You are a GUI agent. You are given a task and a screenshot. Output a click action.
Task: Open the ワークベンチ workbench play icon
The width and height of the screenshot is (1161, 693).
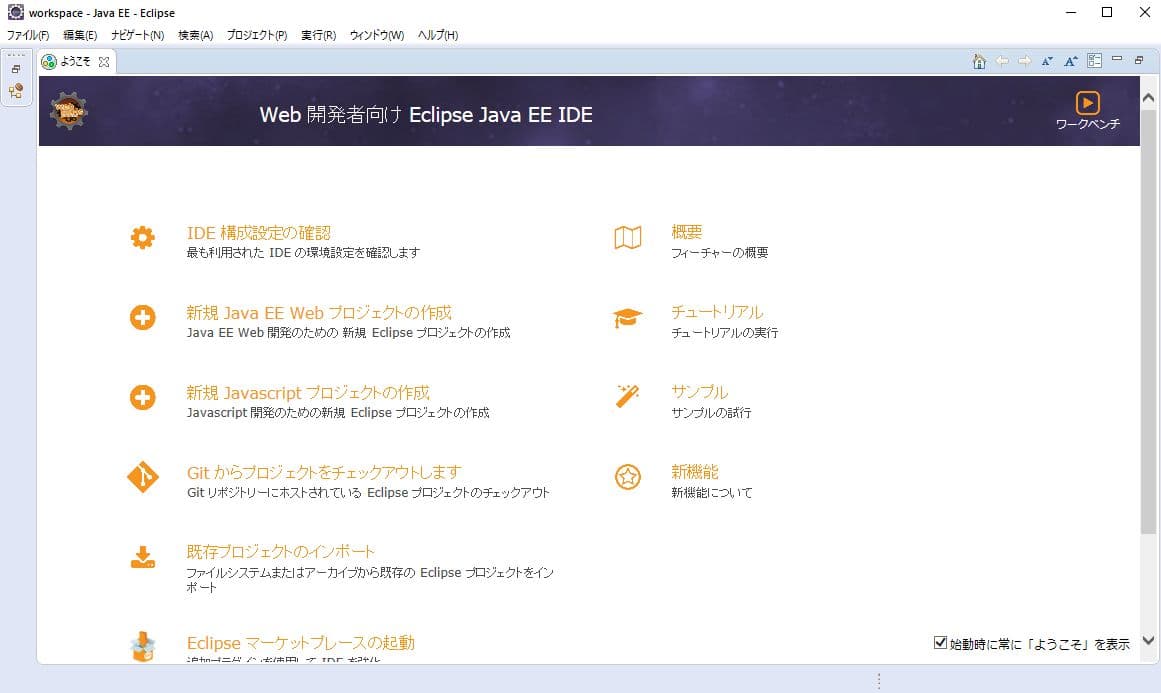tap(1087, 103)
